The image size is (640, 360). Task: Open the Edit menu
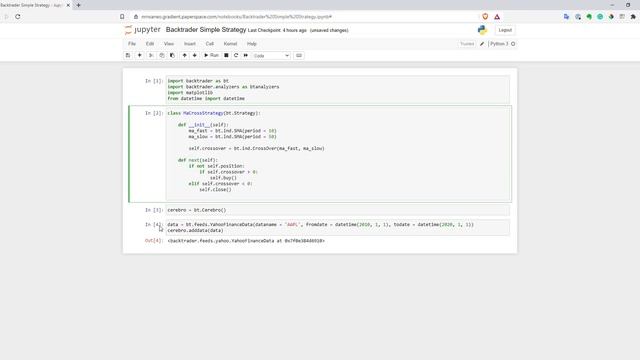150,44
